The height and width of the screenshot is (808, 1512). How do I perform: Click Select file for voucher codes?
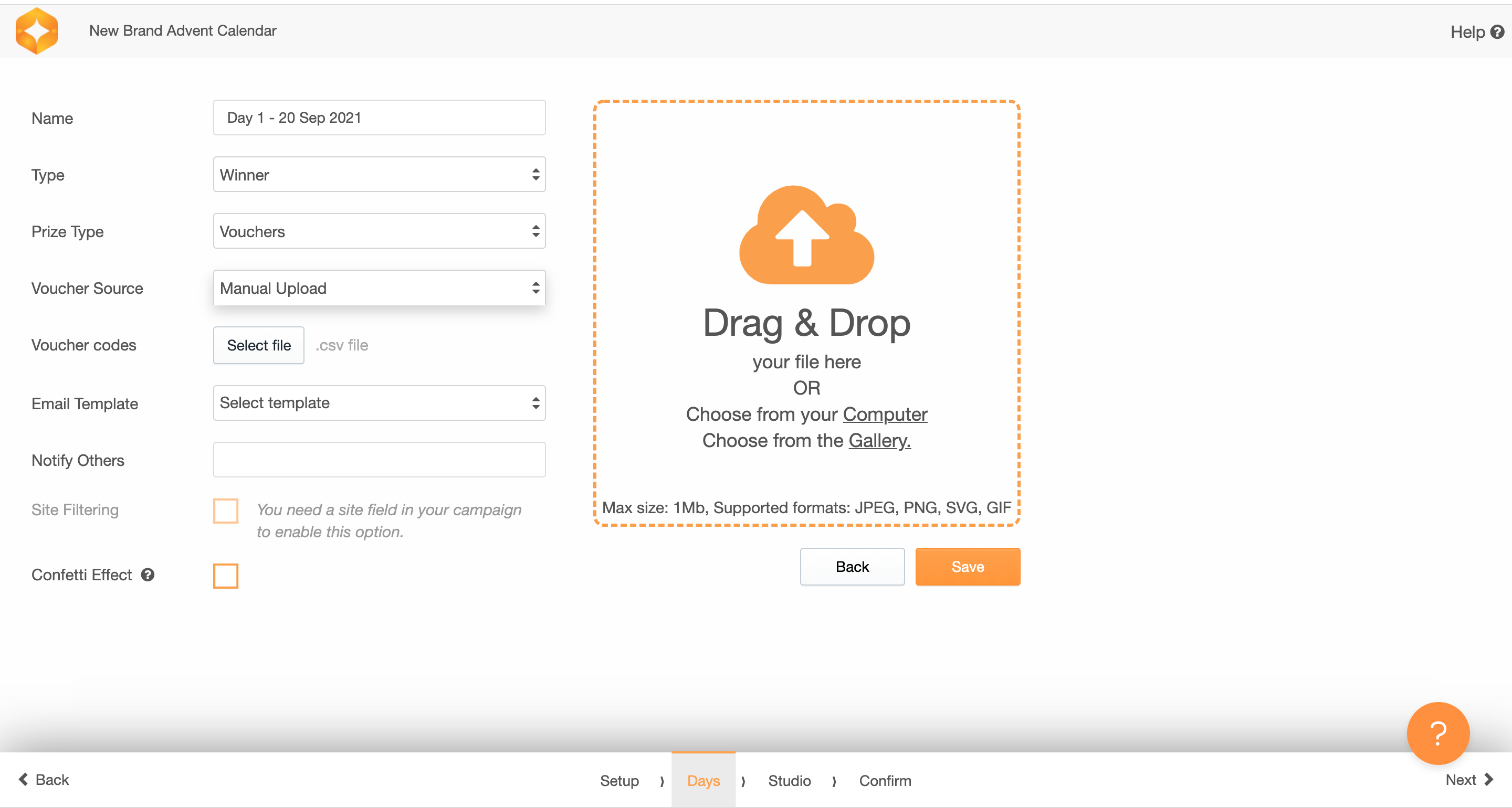coord(258,346)
